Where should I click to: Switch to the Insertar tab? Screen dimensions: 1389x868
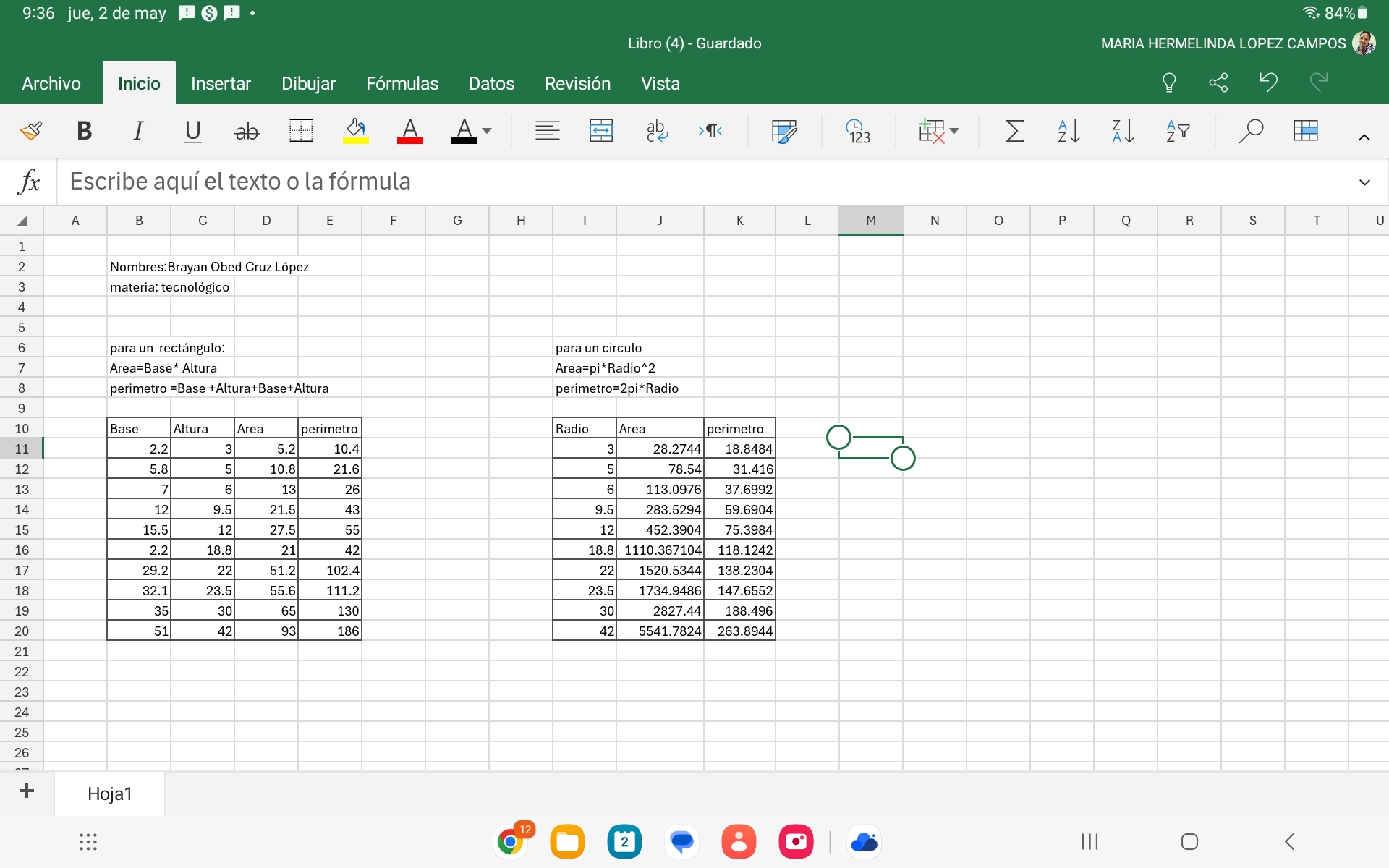221,84
